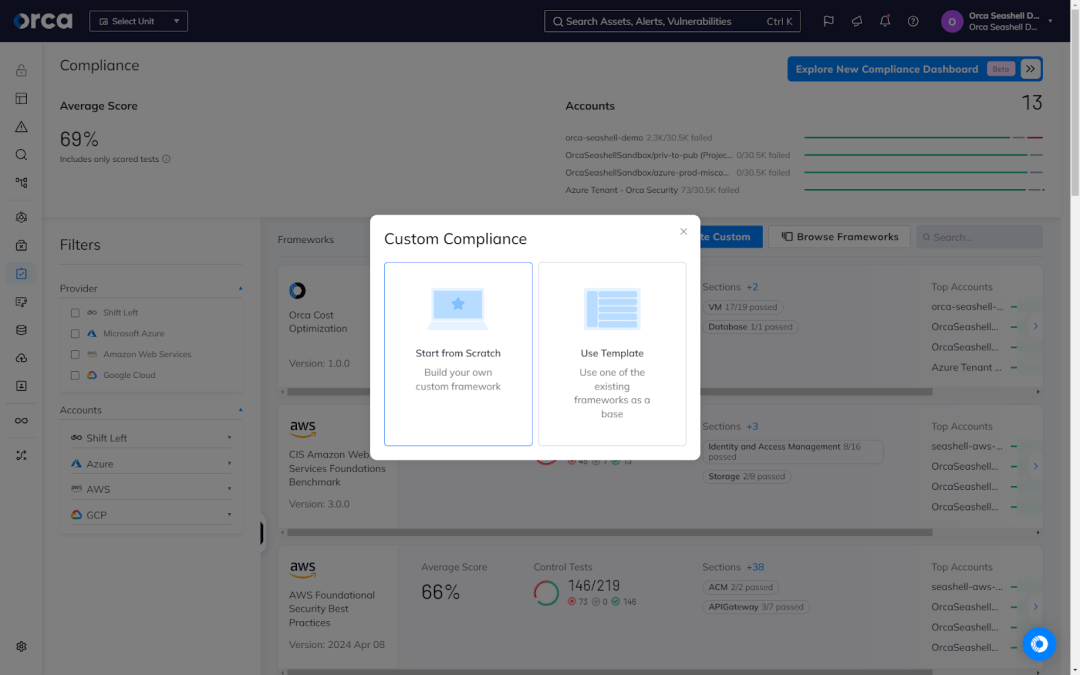Click the VM 17/19 passed tag
1080x675 pixels.
tap(742, 307)
